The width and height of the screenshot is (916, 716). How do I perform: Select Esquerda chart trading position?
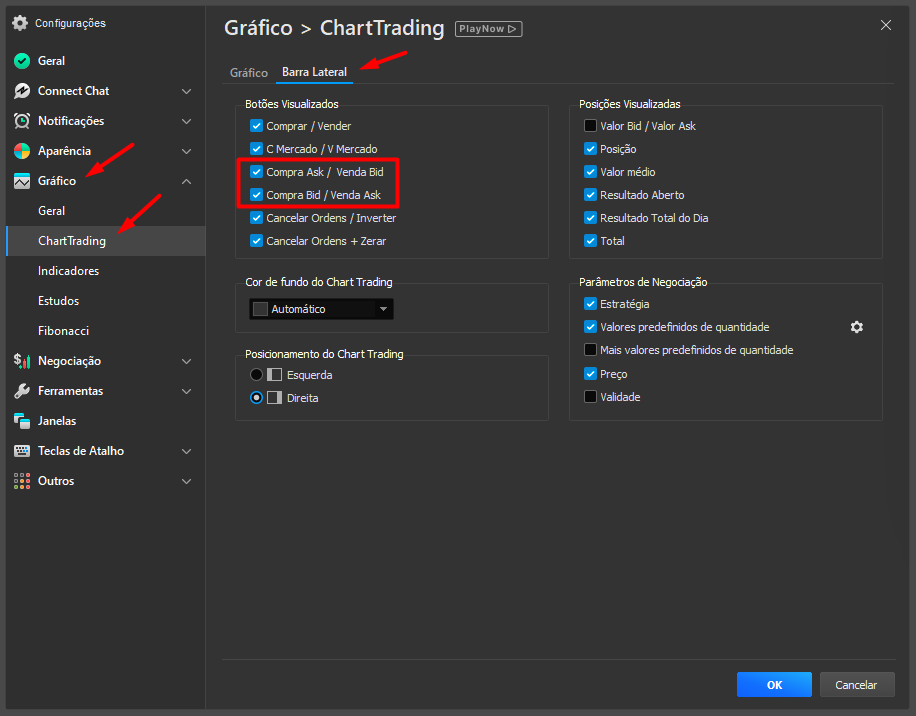point(256,375)
